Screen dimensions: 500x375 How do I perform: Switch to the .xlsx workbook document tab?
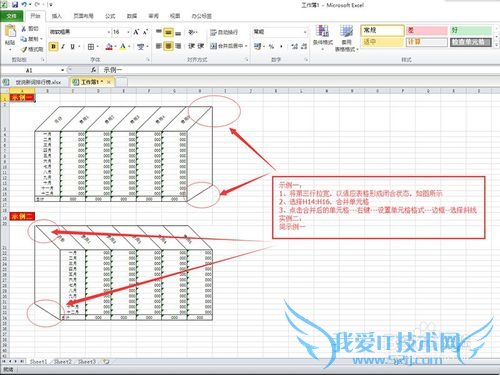[x=34, y=82]
